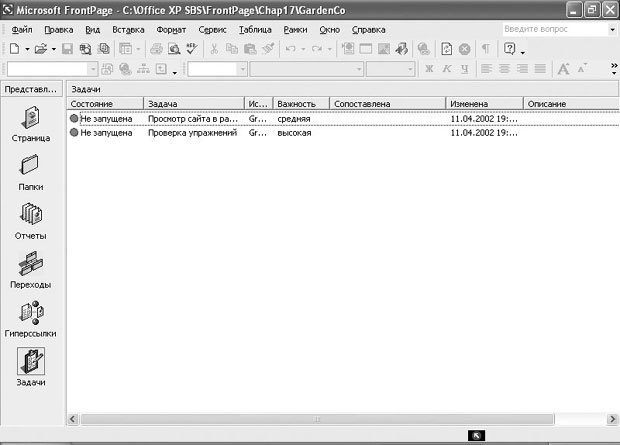Click the Refresh page icon

click(446, 49)
